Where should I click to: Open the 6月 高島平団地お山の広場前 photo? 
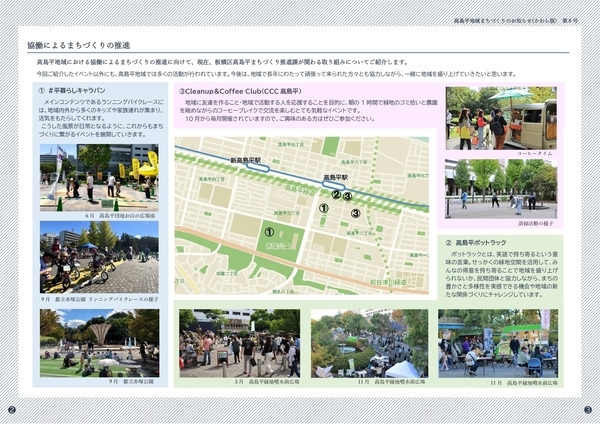[99, 176]
